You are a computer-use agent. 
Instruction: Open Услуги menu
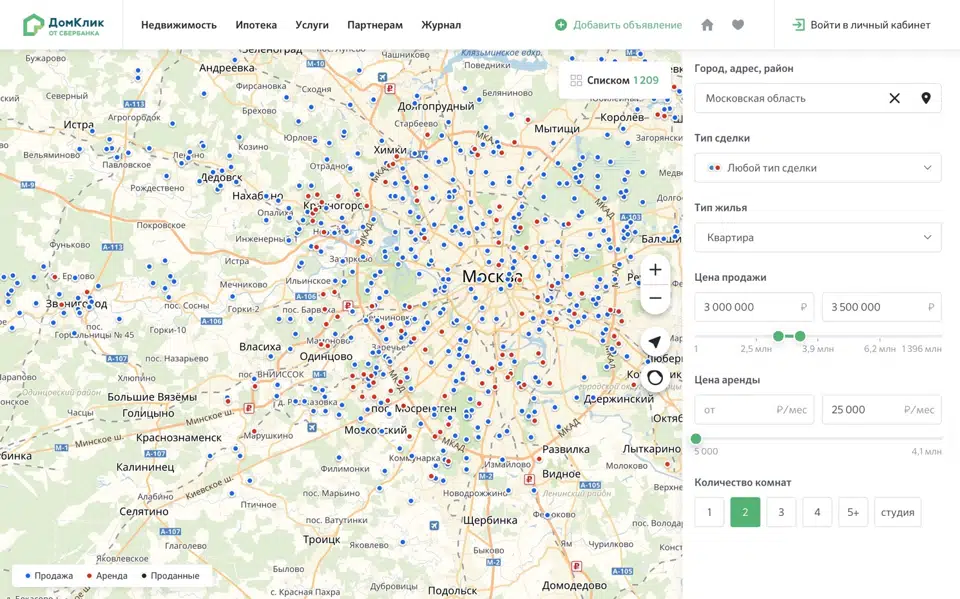(312, 25)
